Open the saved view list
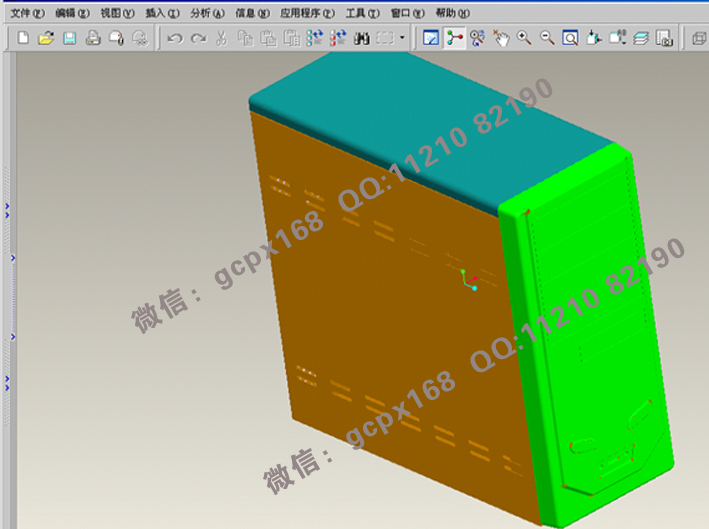The height and width of the screenshot is (529, 709). pos(618,38)
